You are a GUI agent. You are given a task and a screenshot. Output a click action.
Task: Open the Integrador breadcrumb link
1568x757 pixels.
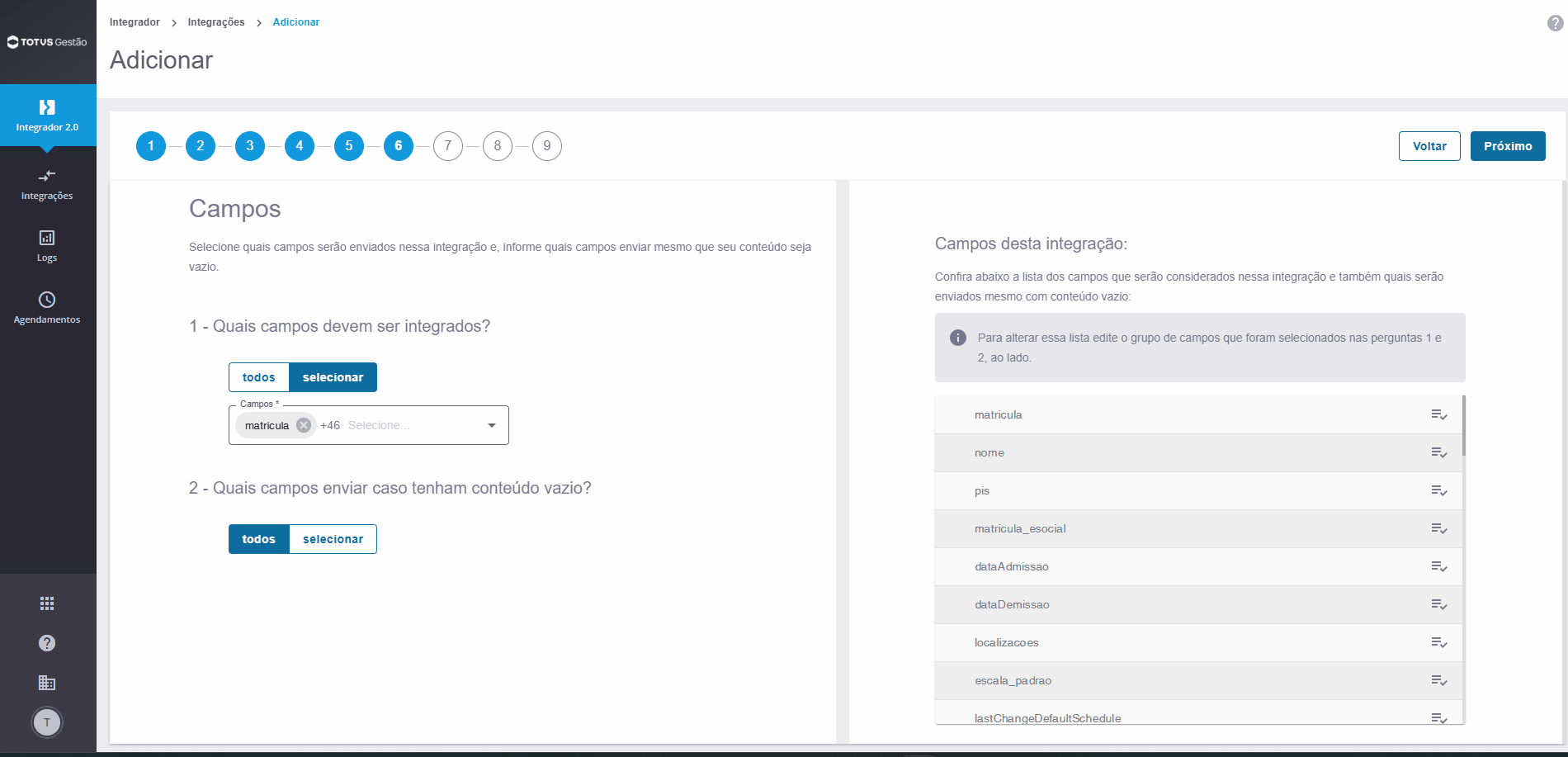pyautogui.click(x=135, y=22)
